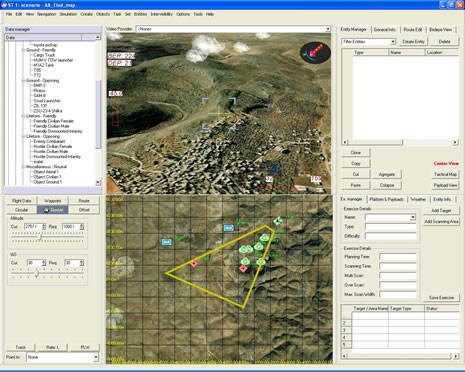Screen dimensions: 465x372
Task: Open the File menu
Action: (x=9, y=14)
